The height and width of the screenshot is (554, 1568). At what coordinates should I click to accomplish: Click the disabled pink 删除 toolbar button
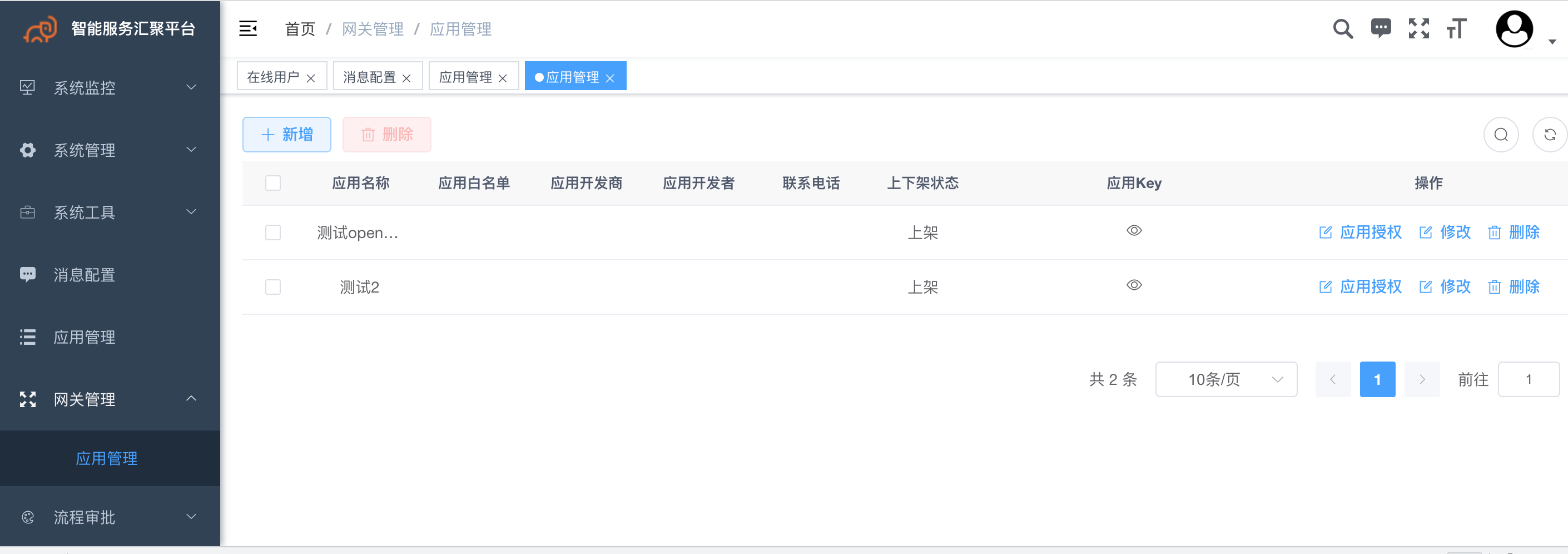[386, 135]
